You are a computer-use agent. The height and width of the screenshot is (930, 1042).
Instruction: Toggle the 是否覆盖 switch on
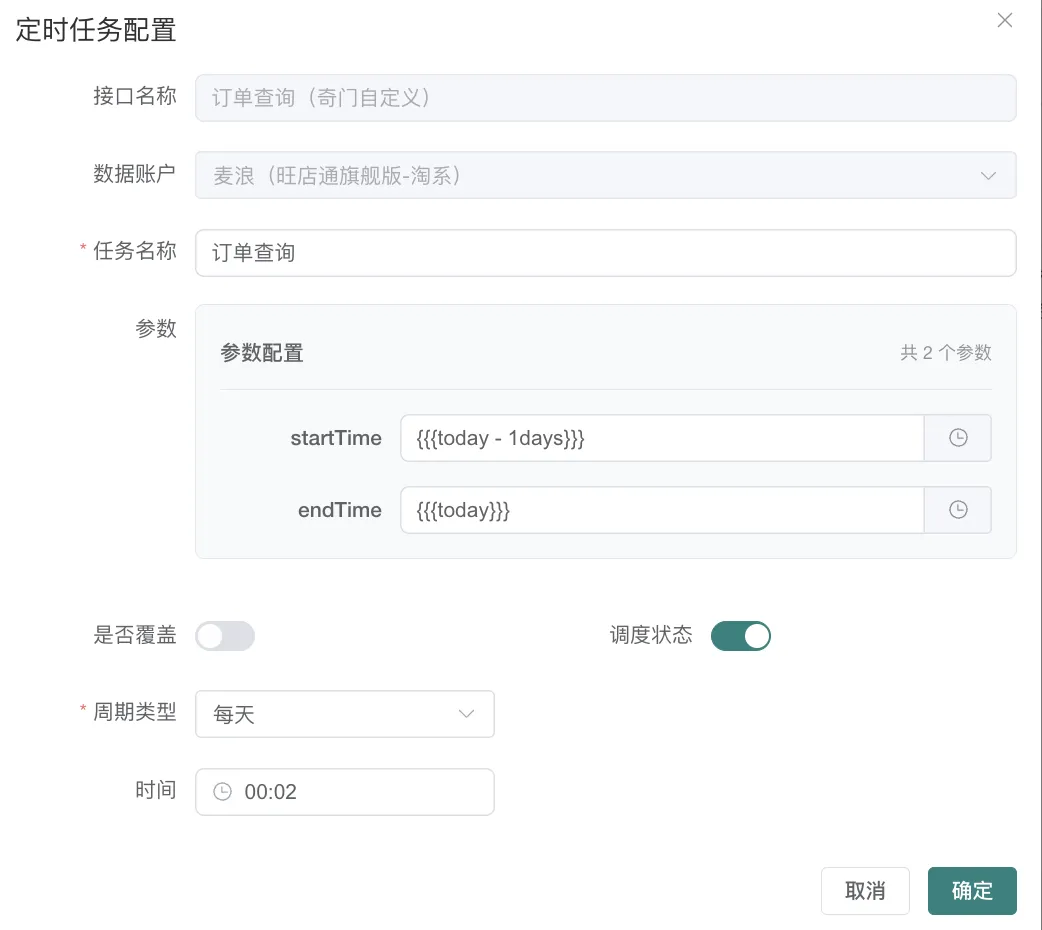(x=225, y=636)
